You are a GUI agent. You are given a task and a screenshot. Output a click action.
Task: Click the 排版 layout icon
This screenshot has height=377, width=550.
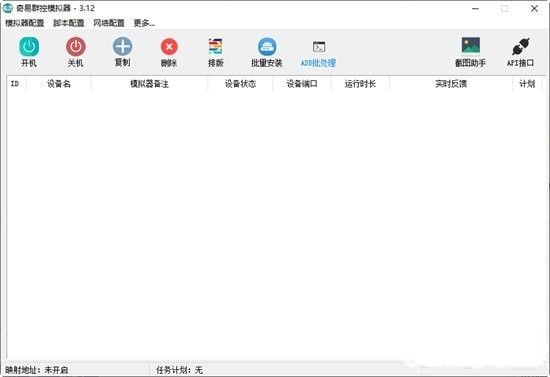(x=215, y=46)
